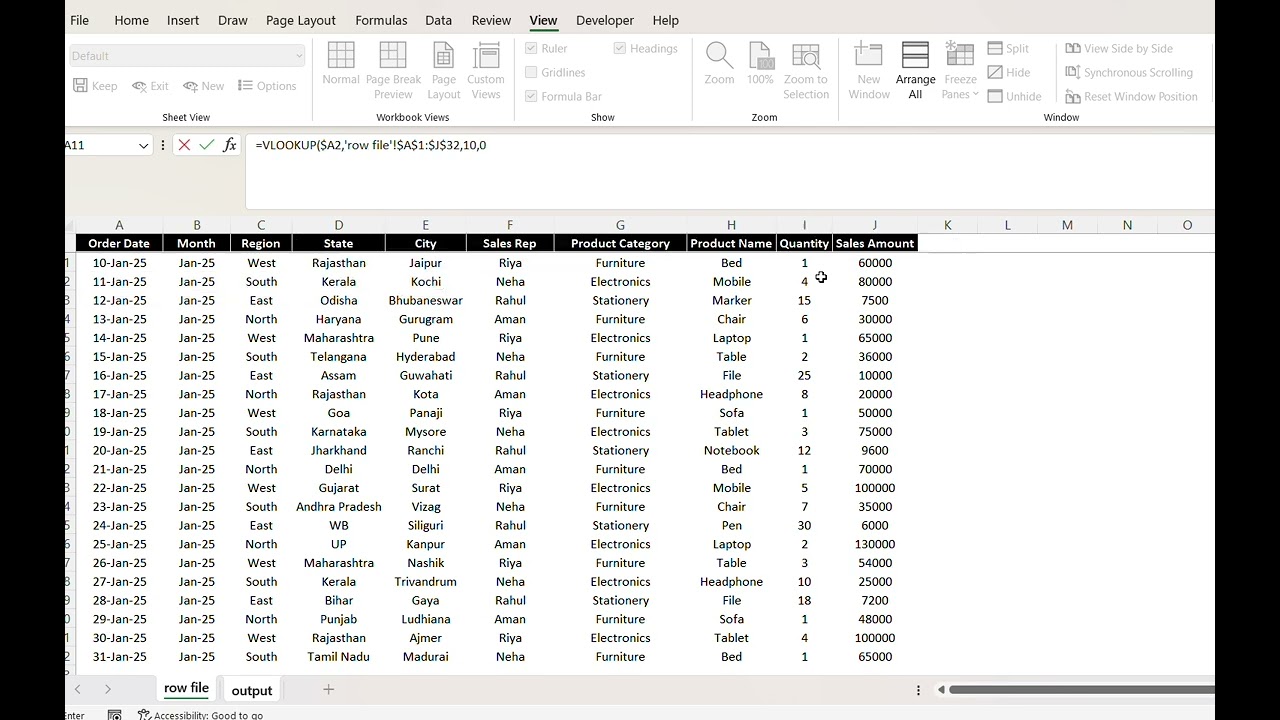
Task: Click Accessibility: Good to go status
Action: [x=201, y=715]
